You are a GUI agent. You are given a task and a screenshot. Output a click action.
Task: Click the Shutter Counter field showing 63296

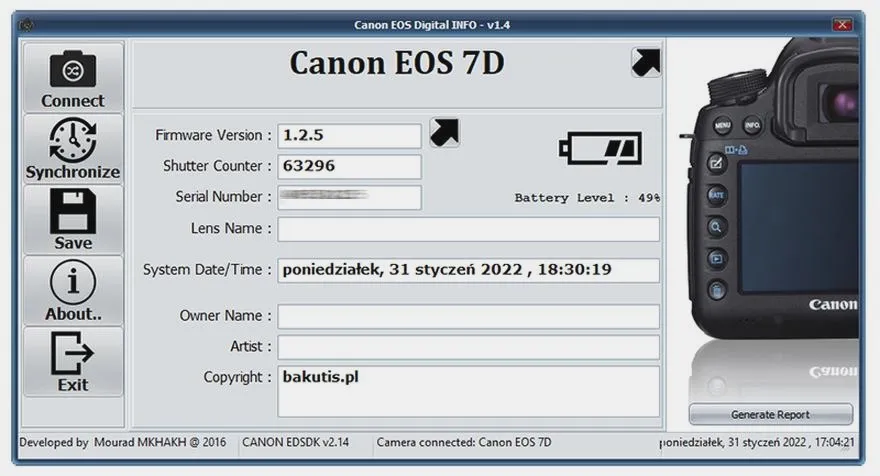point(349,167)
